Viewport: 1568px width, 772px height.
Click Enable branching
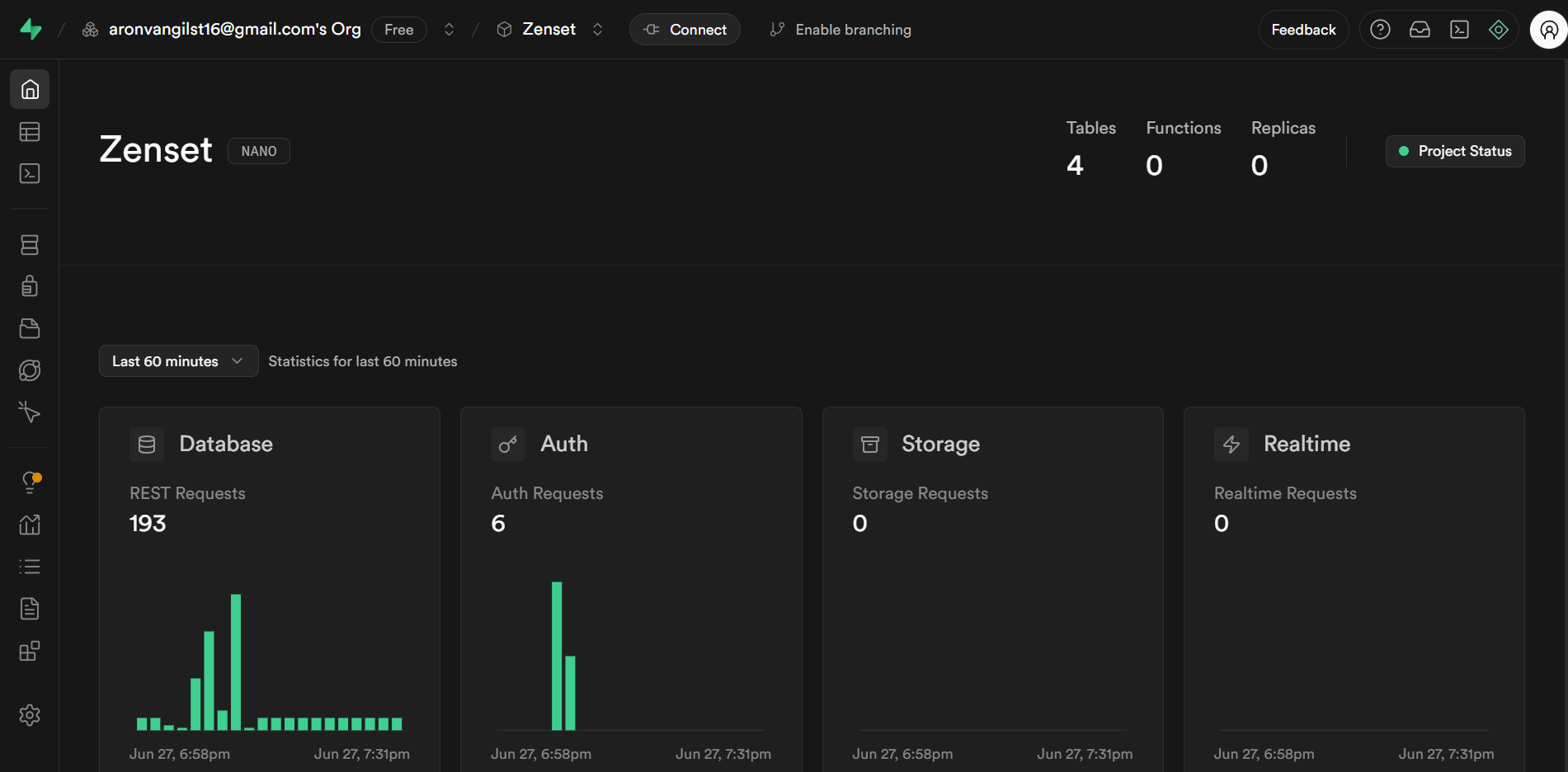click(841, 30)
